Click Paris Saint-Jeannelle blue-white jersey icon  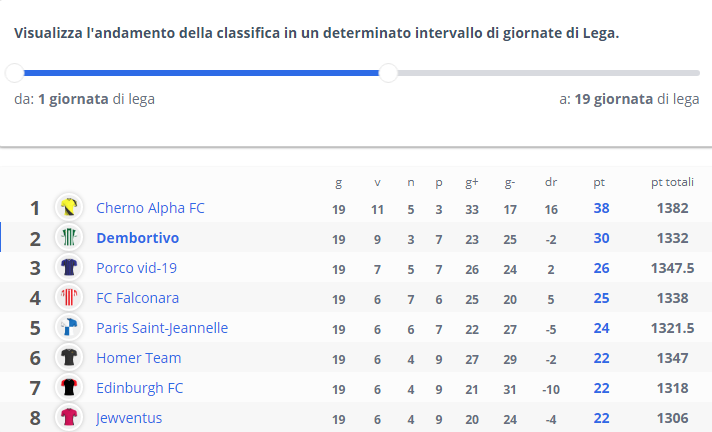coord(69,328)
